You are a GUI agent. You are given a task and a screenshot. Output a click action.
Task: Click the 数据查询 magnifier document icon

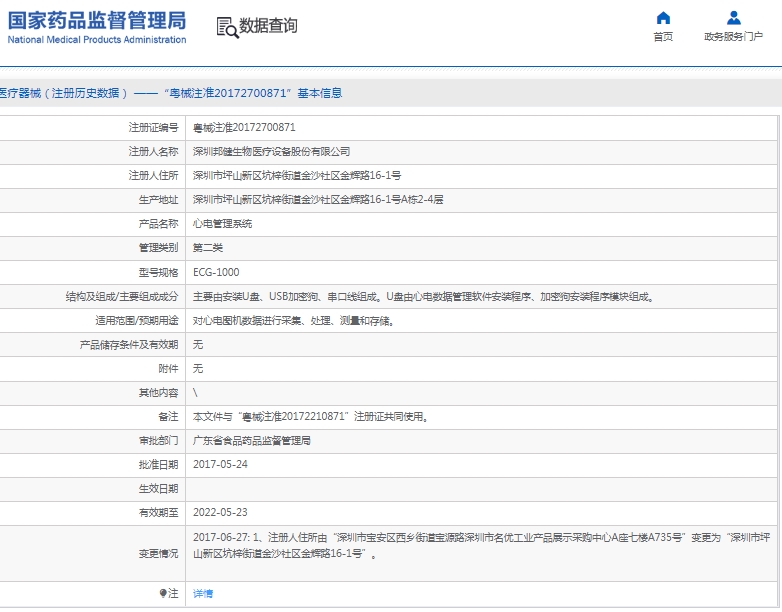227,27
